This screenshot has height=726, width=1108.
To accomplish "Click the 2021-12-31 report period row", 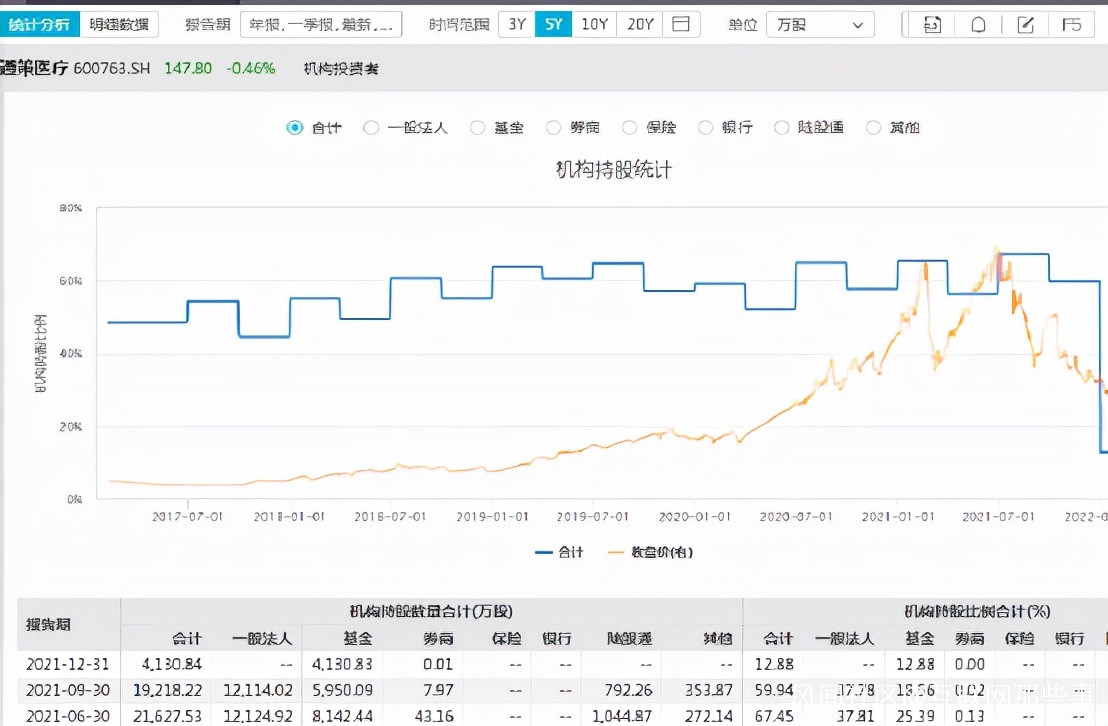I will click(x=68, y=664).
